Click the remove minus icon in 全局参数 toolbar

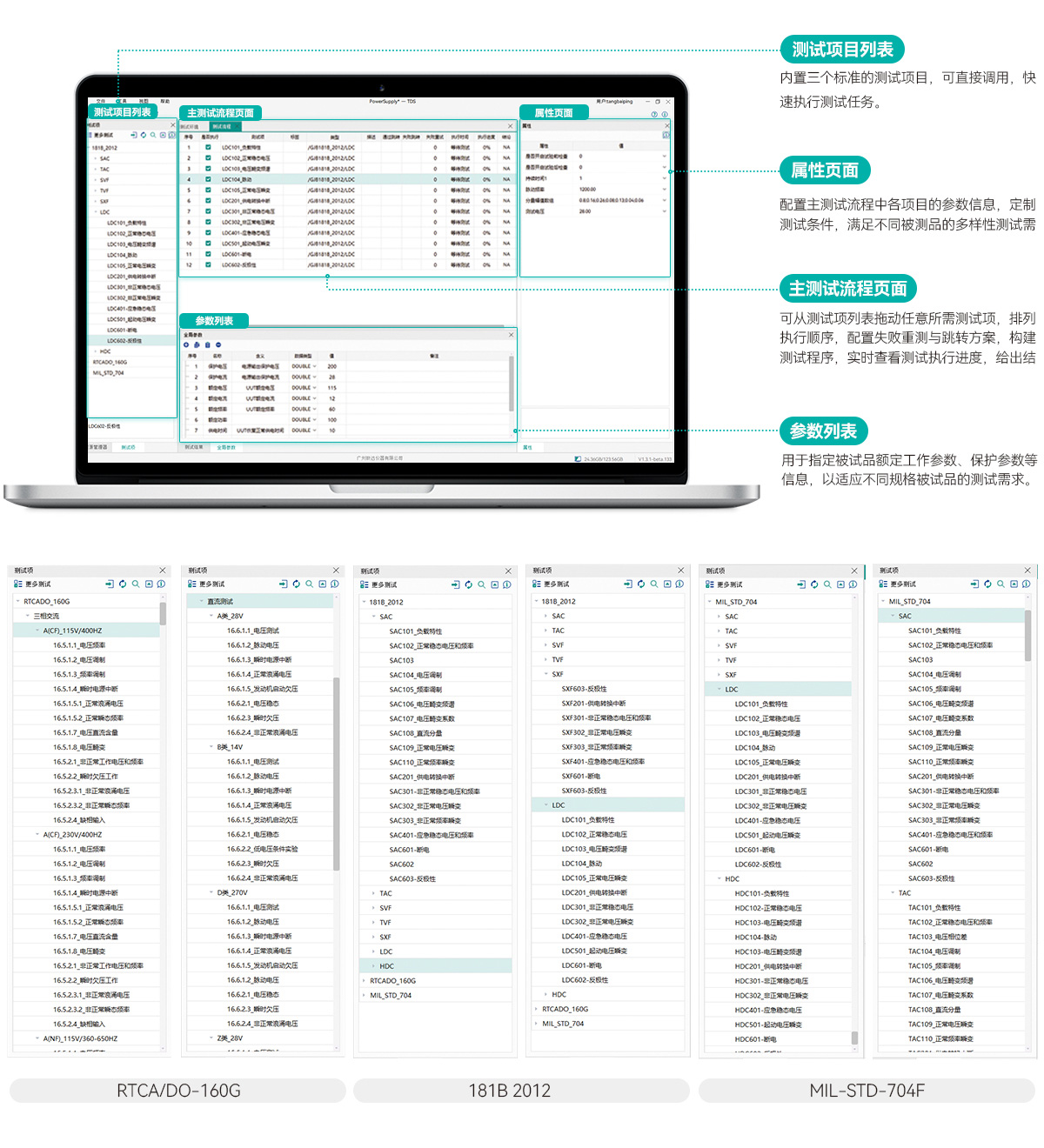(217, 345)
